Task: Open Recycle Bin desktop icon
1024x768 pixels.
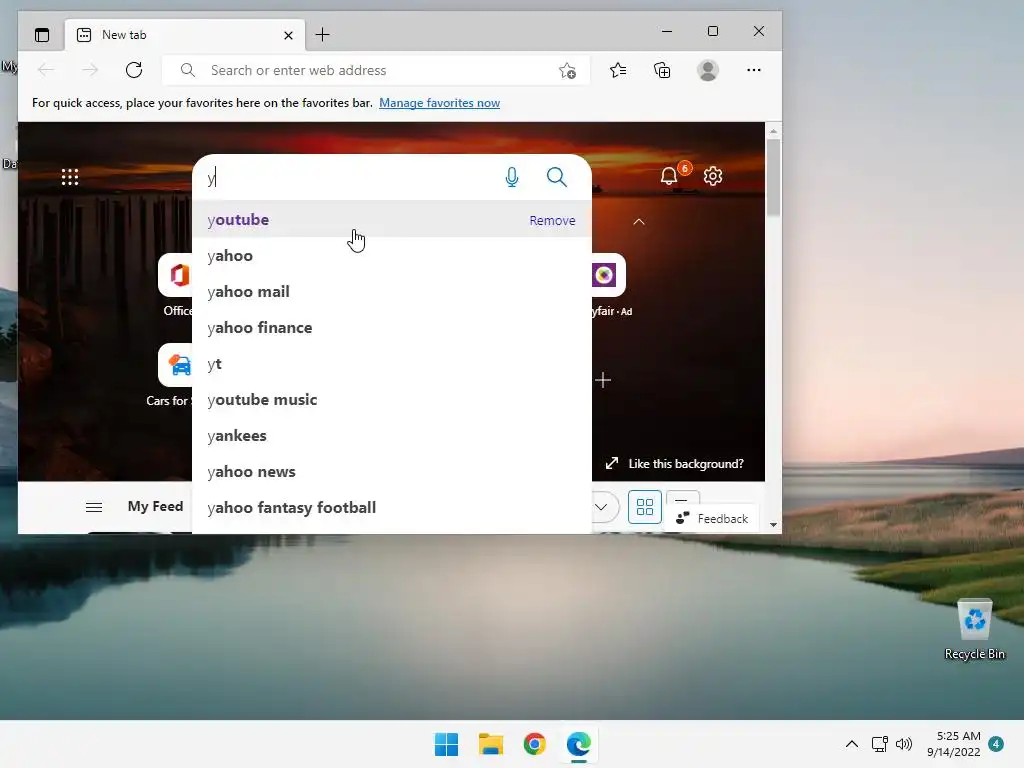Action: [x=974, y=630]
